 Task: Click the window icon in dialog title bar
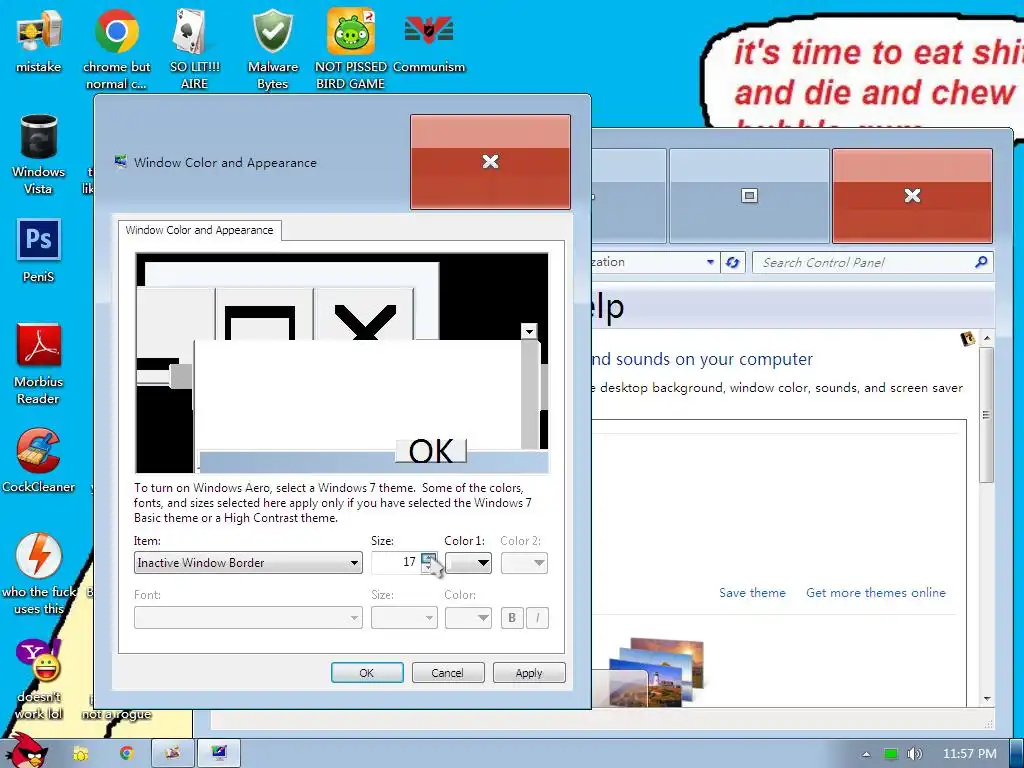(120, 161)
